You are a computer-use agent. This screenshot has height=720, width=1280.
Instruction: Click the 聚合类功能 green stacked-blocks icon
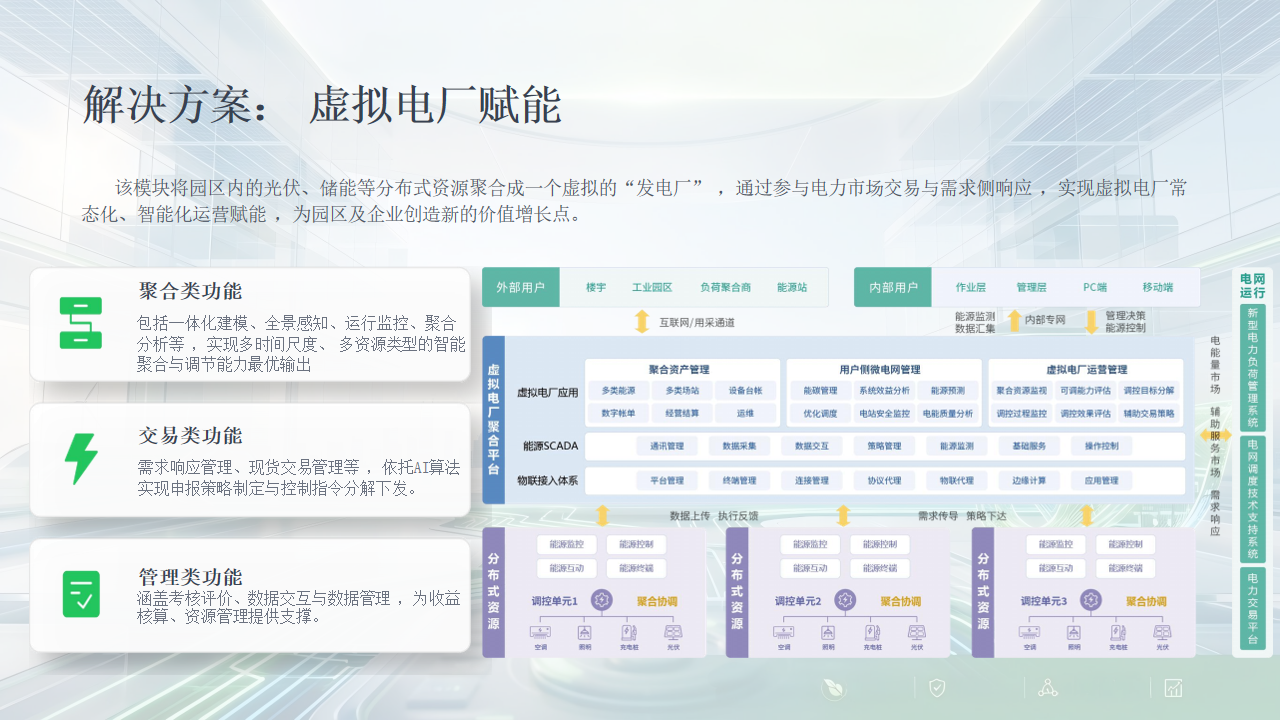(81, 323)
